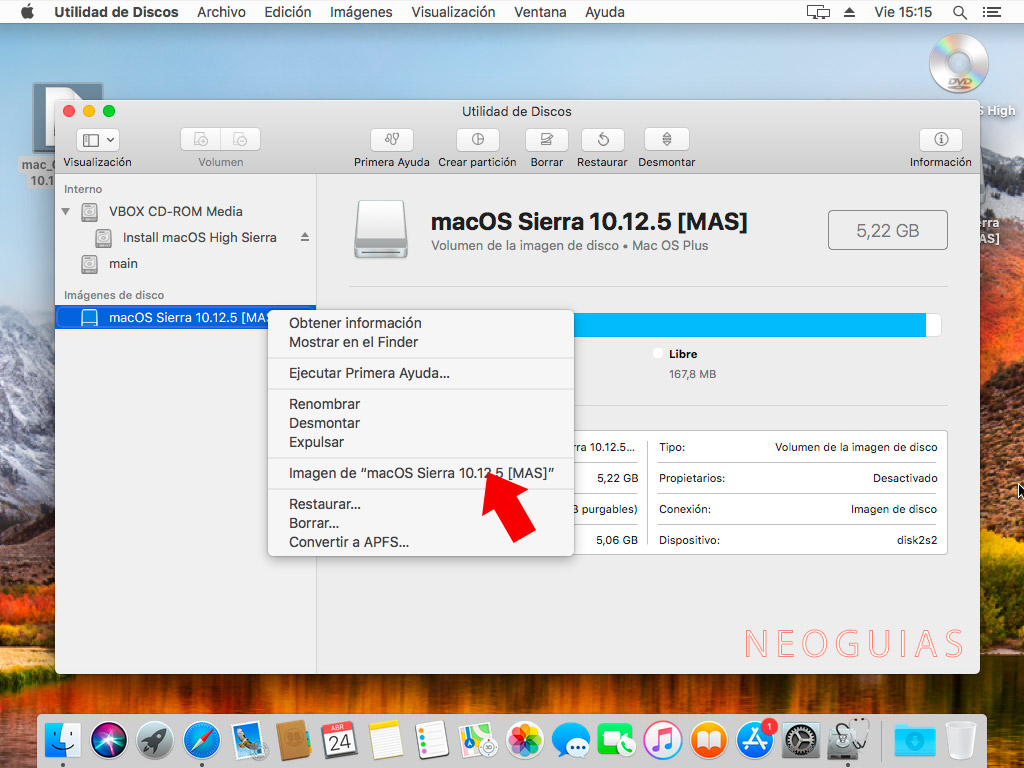Image resolution: width=1024 pixels, height=768 pixels.
Task: Choose Obtener información from context menu
Action: point(355,323)
